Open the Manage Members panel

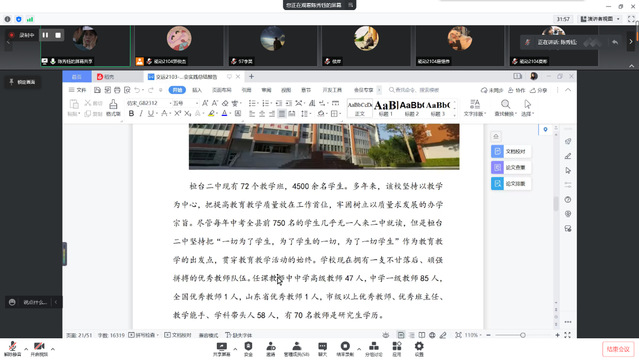(297, 349)
